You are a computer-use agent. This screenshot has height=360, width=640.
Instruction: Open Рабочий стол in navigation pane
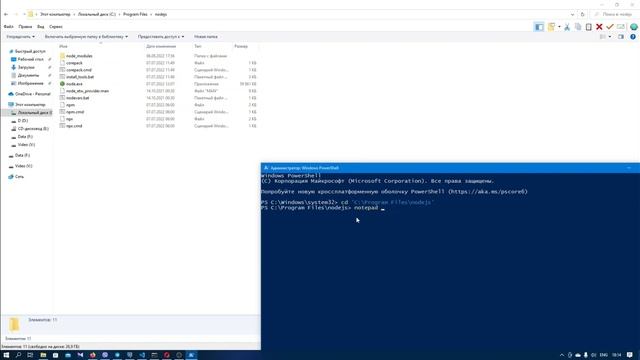(x=31, y=59)
